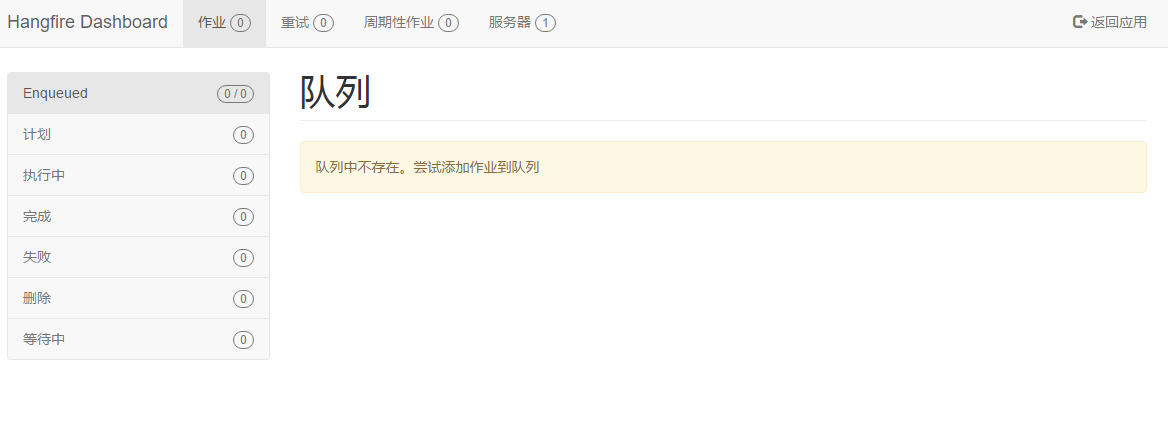Open the 计划 jobs list

pyautogui.click(x=139, y=135)
